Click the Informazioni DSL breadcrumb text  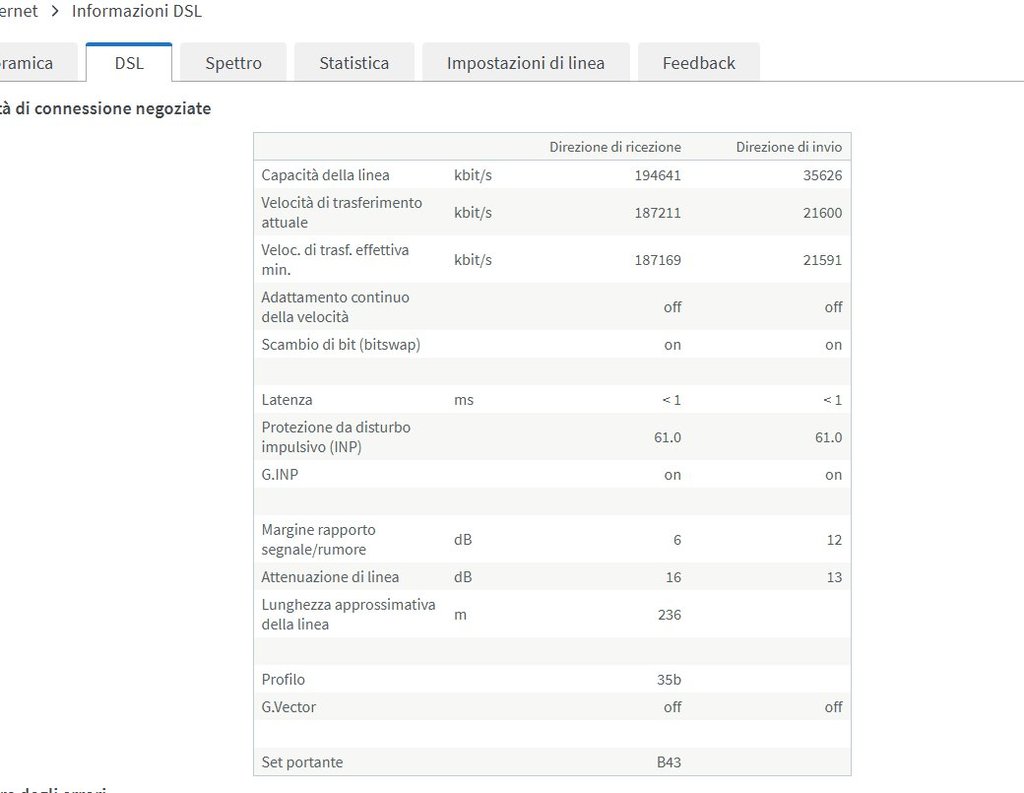[136, 11]
